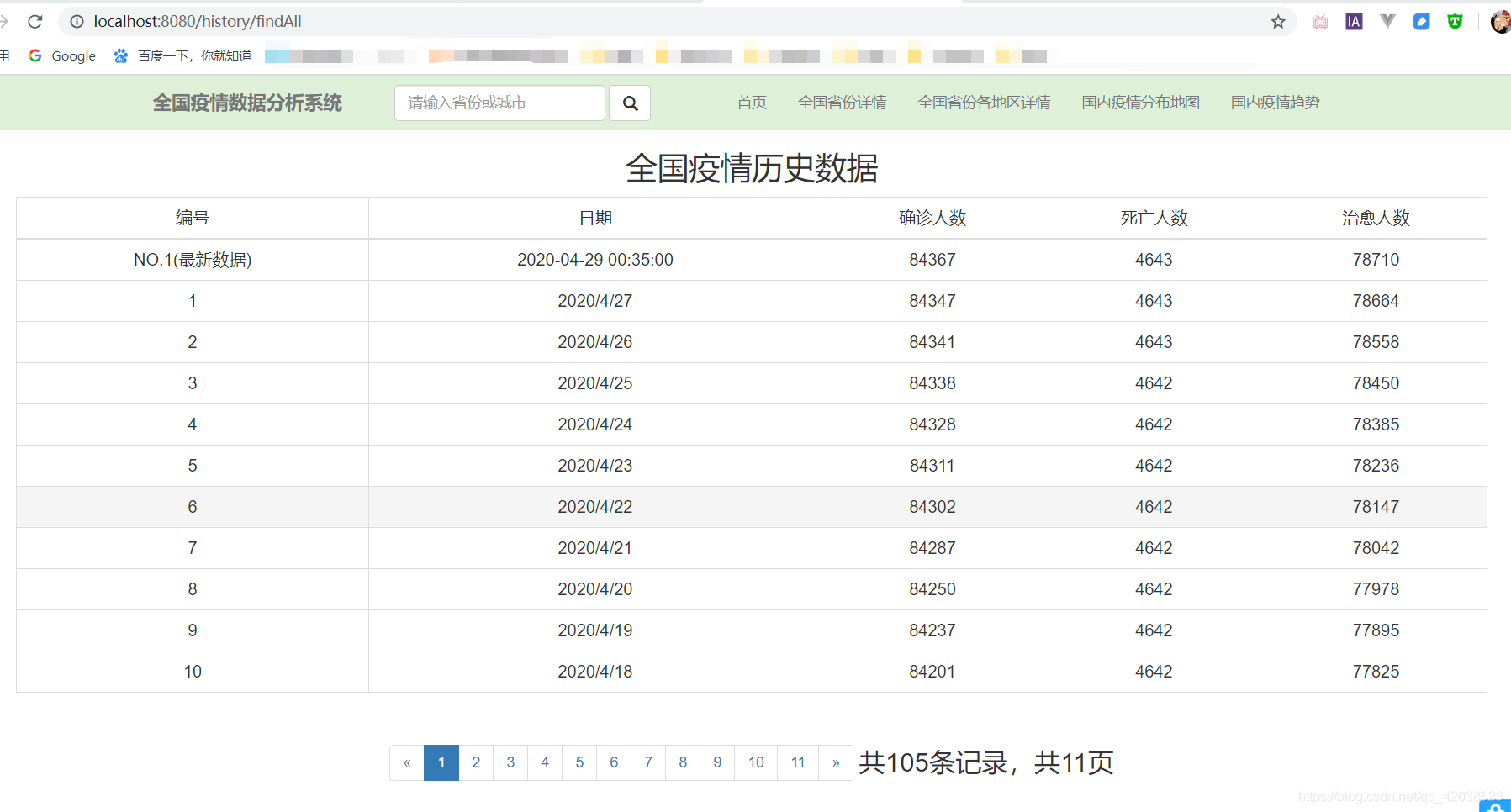The width and height of the screenshot is (1511, 812).
Task: Click the 确诊人数 column header
Action: [932, 218]
